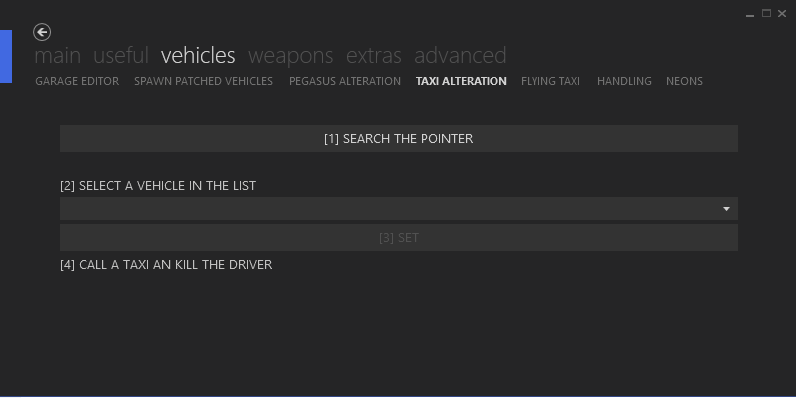796x398 pixels.
Task: Switch to the advanced section
Action: [x=460, y=55]
